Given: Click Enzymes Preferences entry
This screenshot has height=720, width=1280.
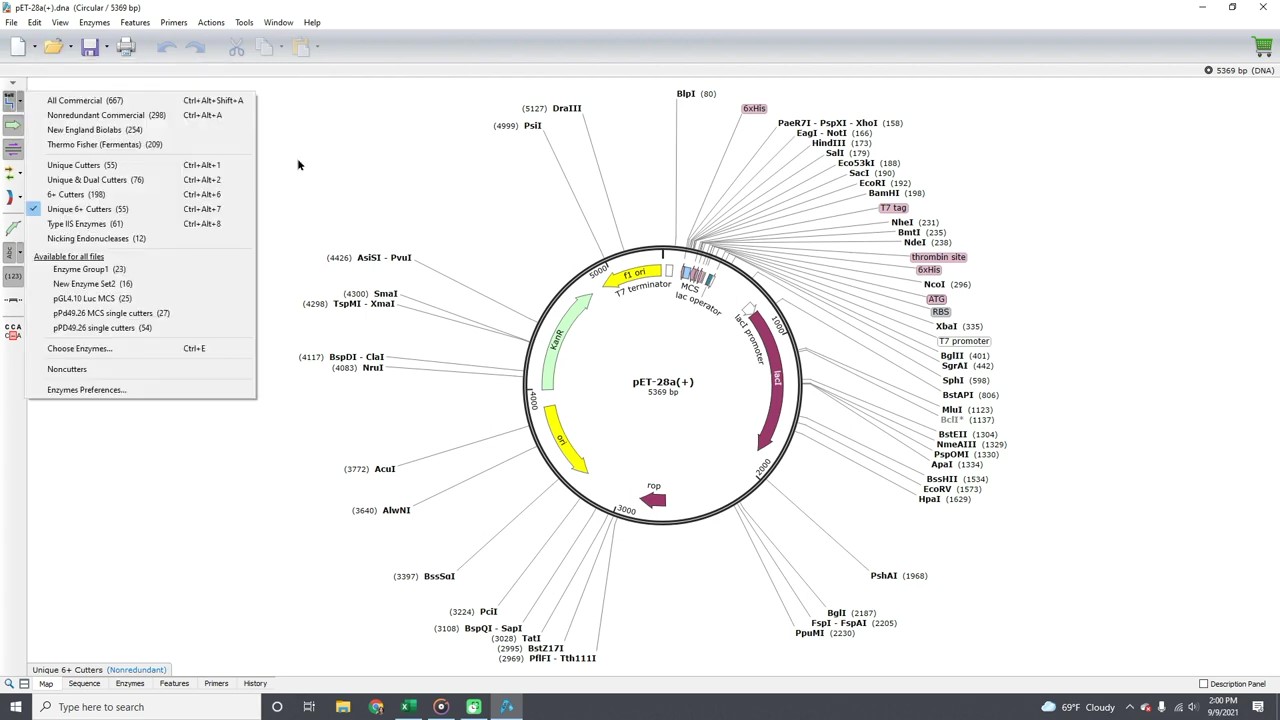Looking at the screenshot, I should [86, 389].
